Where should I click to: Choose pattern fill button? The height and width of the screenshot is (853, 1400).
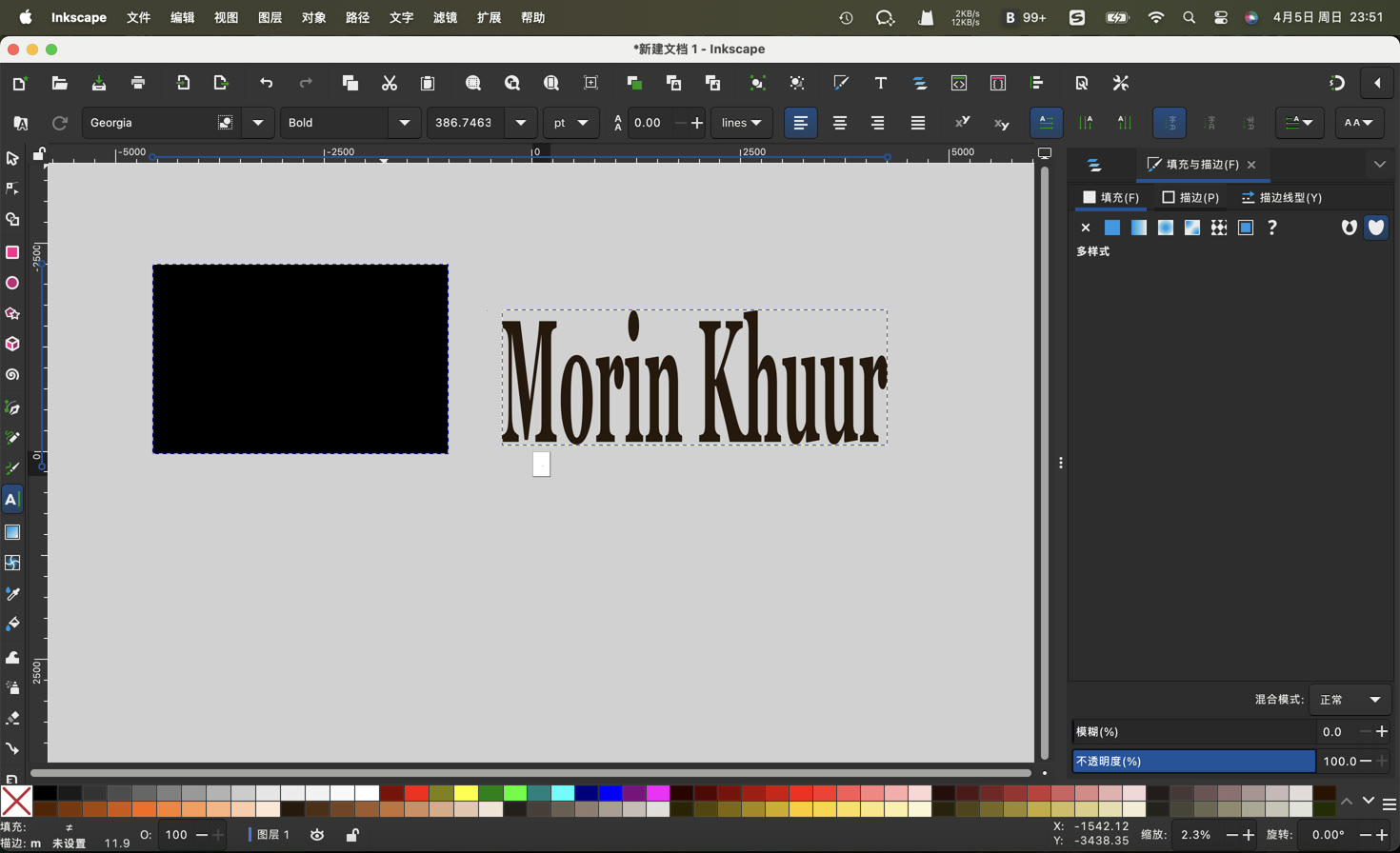pyautogui.click(x=1218, y=228)
